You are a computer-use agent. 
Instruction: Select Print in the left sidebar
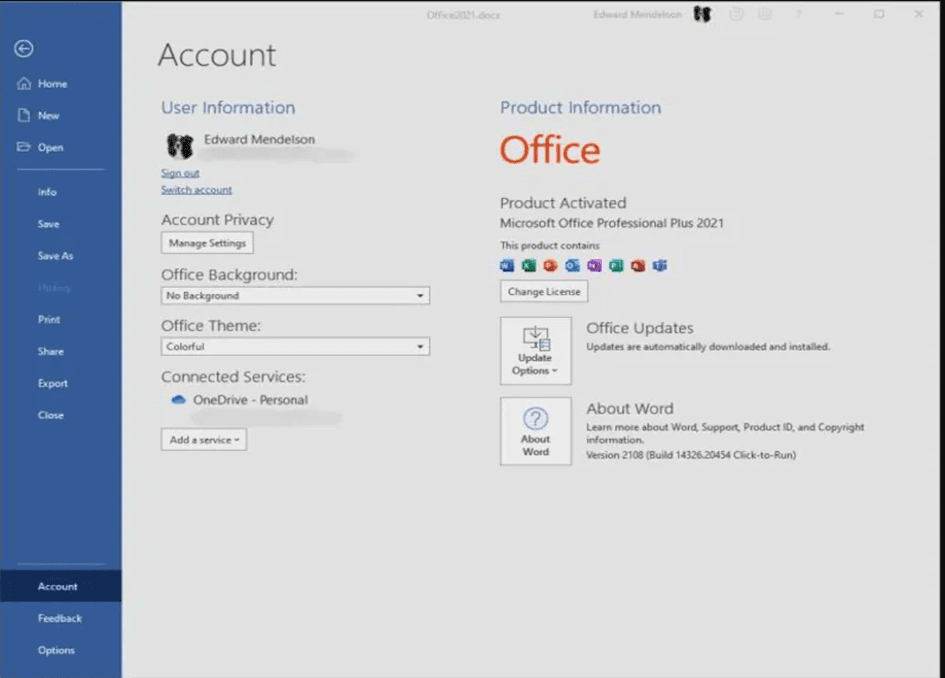tap(49, 320)
